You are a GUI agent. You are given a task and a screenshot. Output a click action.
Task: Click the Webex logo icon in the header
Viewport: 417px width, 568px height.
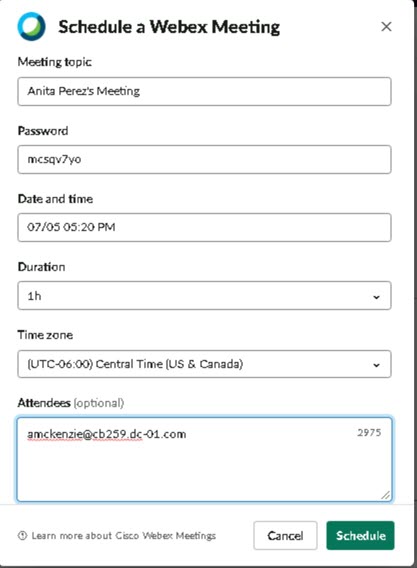click(32, 26)
